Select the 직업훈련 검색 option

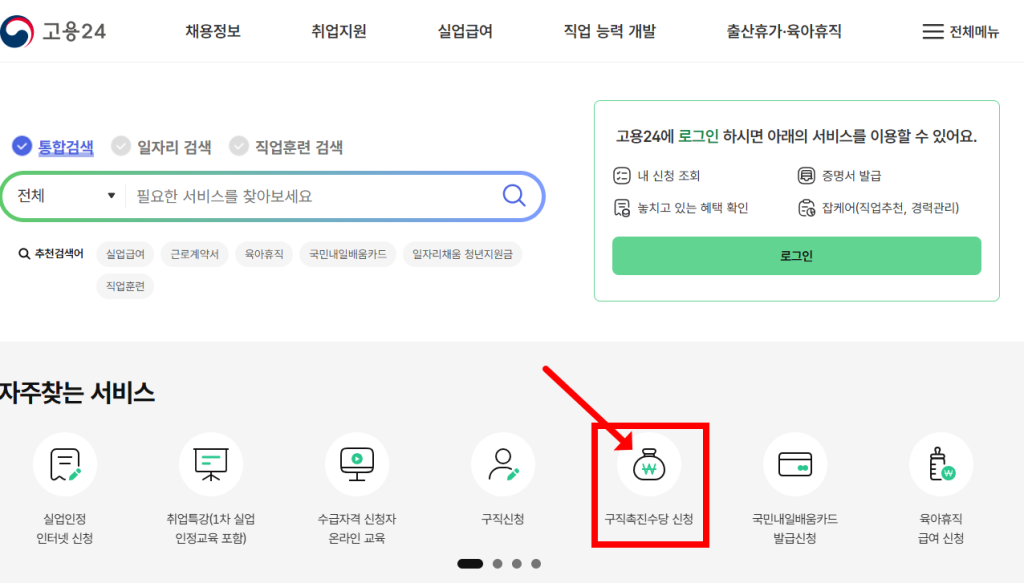(286, 147)
